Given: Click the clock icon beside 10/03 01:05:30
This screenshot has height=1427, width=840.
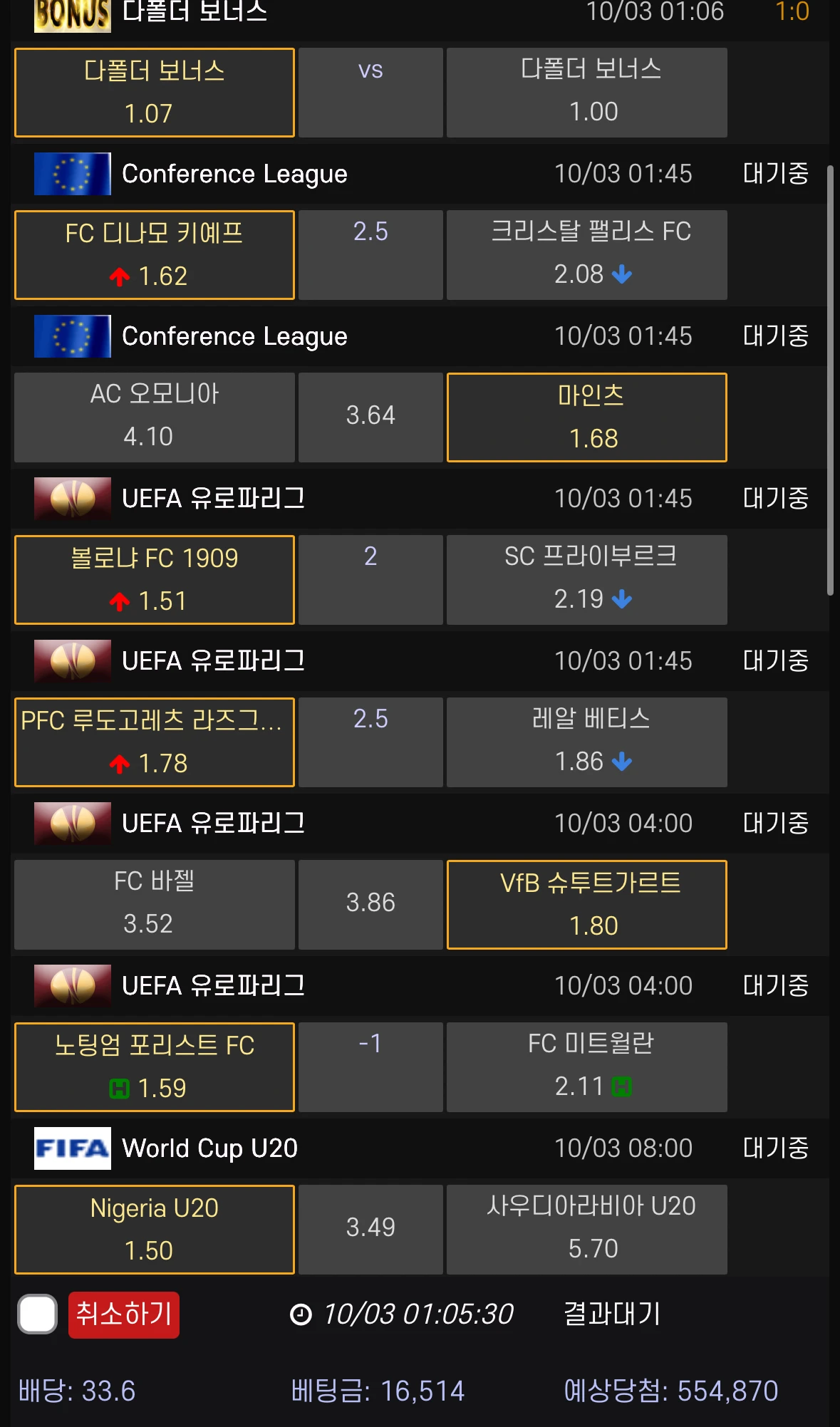Looking at the screenshot, I should click(301, 1314).
